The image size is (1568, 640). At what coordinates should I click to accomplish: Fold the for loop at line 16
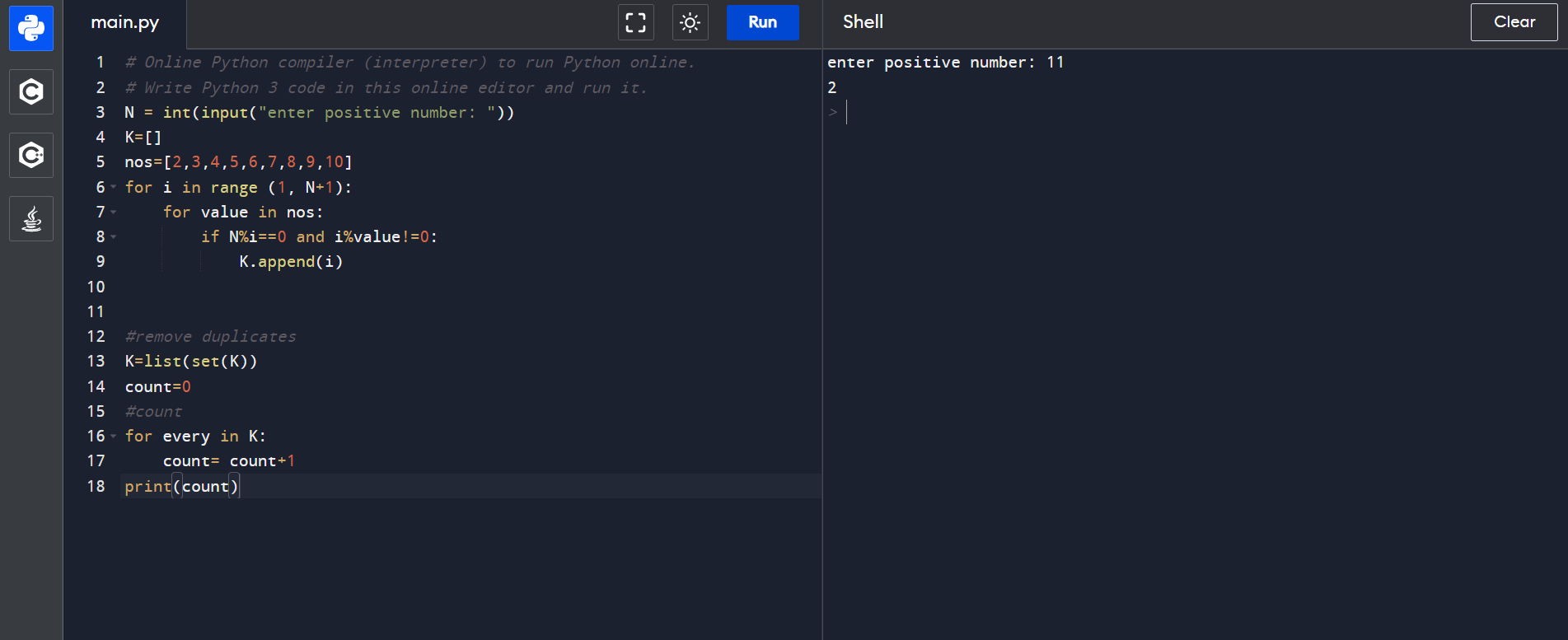114,437
